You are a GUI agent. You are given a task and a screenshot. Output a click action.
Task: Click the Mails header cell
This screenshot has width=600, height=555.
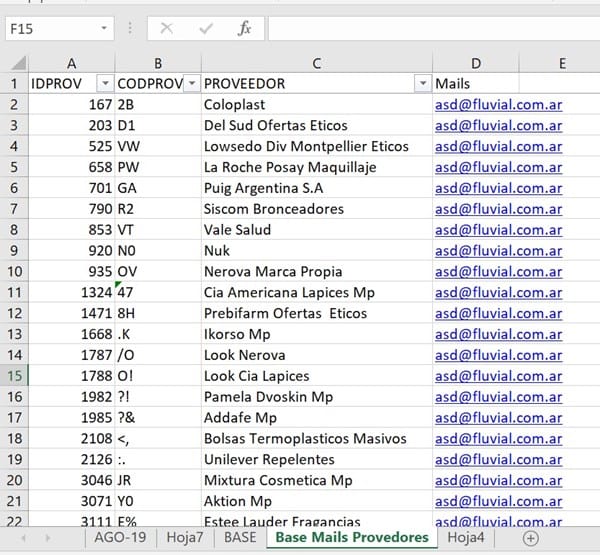coord(476,83)
